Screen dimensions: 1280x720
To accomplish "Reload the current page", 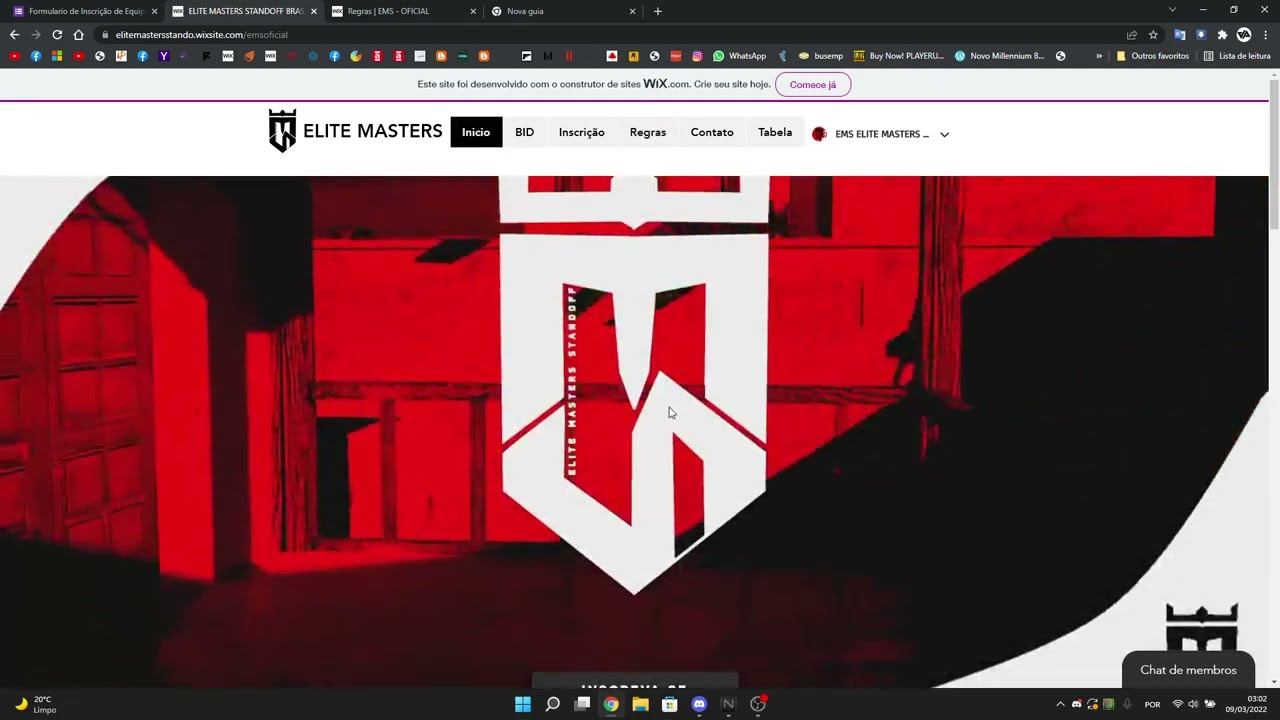I will [x=57, y=35].
